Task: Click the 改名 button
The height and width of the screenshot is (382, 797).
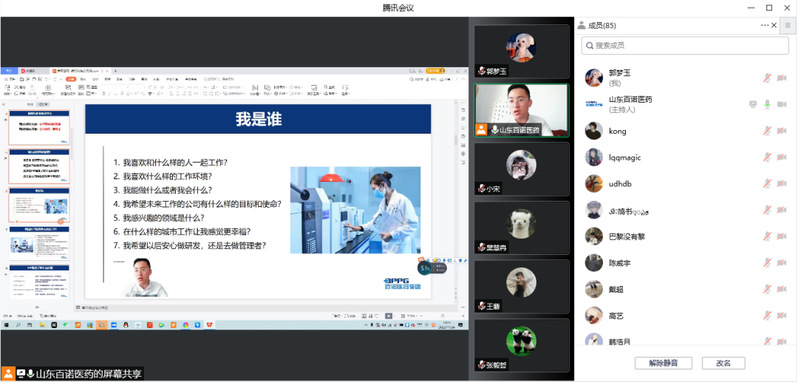Action: click(x=723, y=363)
